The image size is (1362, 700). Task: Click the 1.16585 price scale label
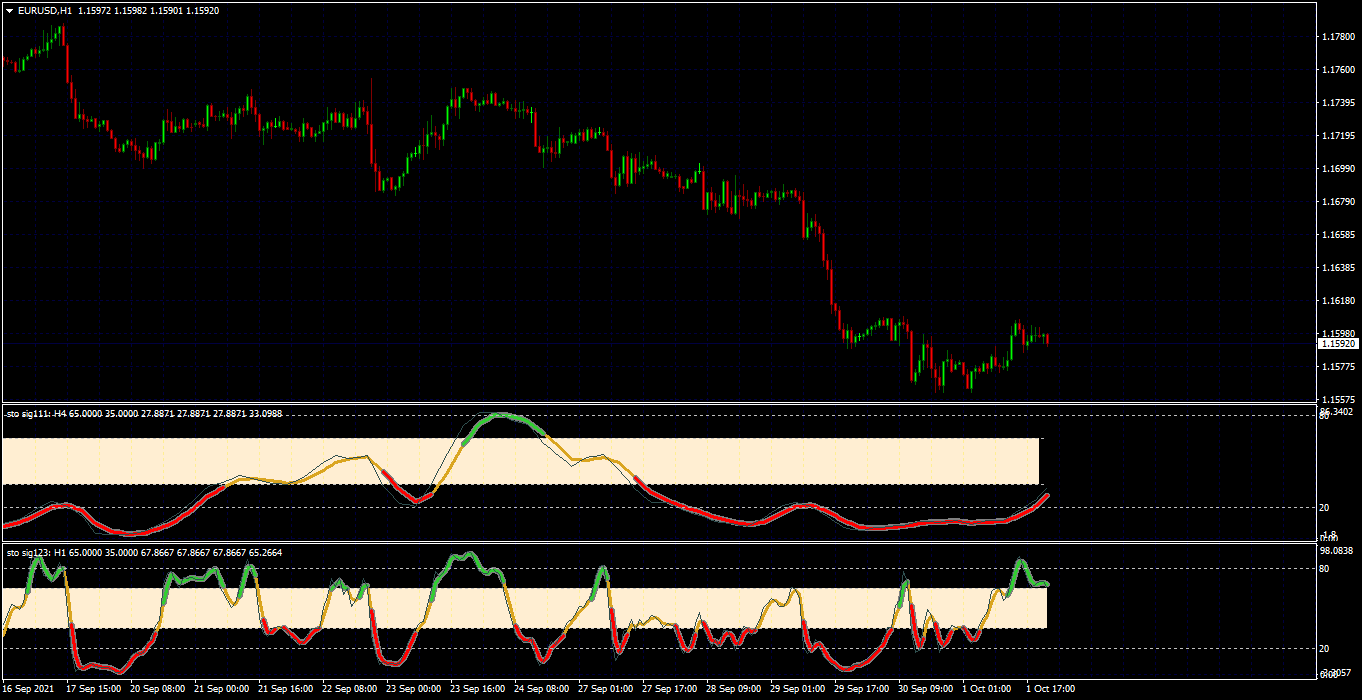[x=1338, y=235]
